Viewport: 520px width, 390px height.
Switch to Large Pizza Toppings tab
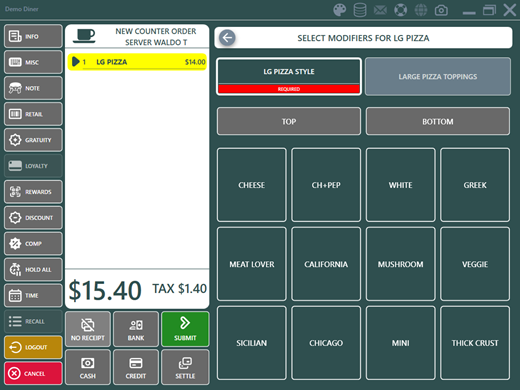pyautogui.click(x=438, y=77)
